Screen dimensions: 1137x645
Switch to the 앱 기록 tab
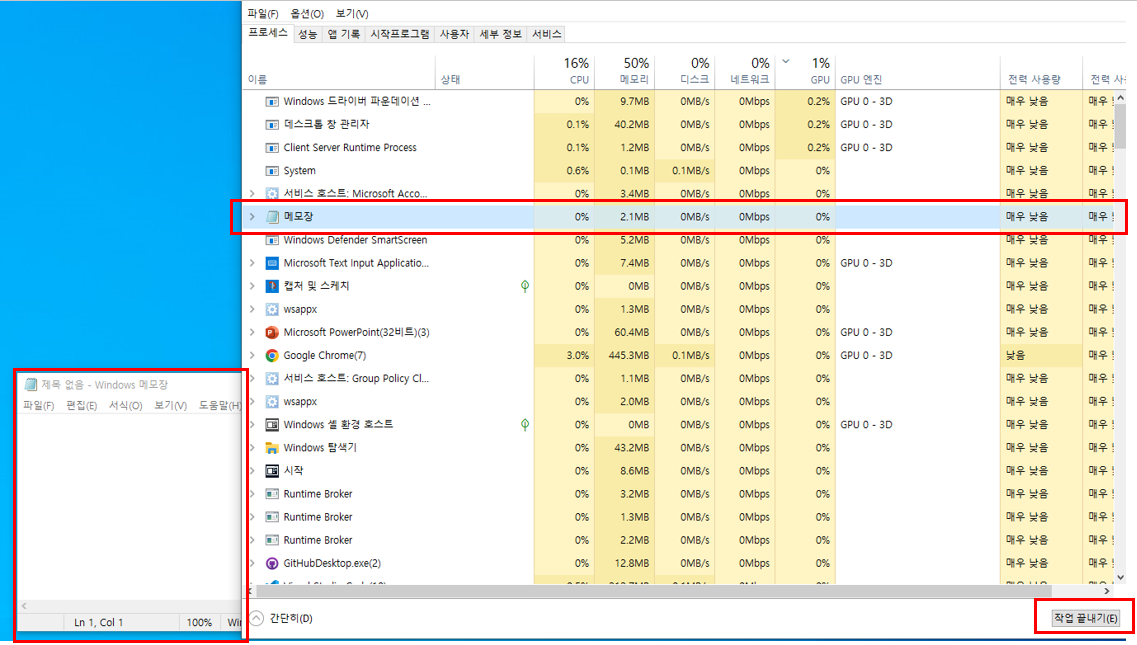coord(344,34)
